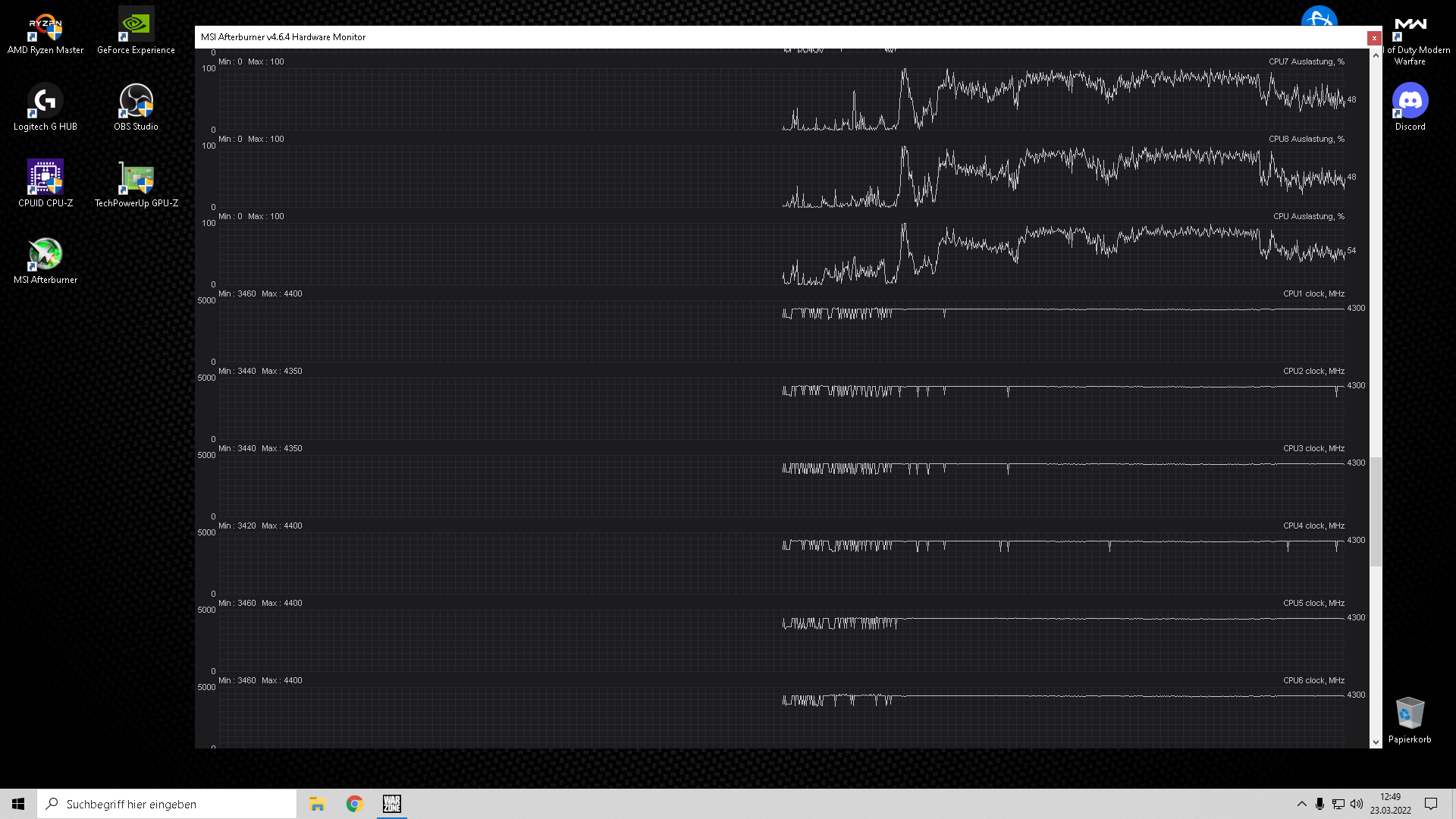The height and width of the screenshot is (819, 1456).
Task: Open the GeForce Experience desktop shortcut
Action: click(x=136, y=26)
